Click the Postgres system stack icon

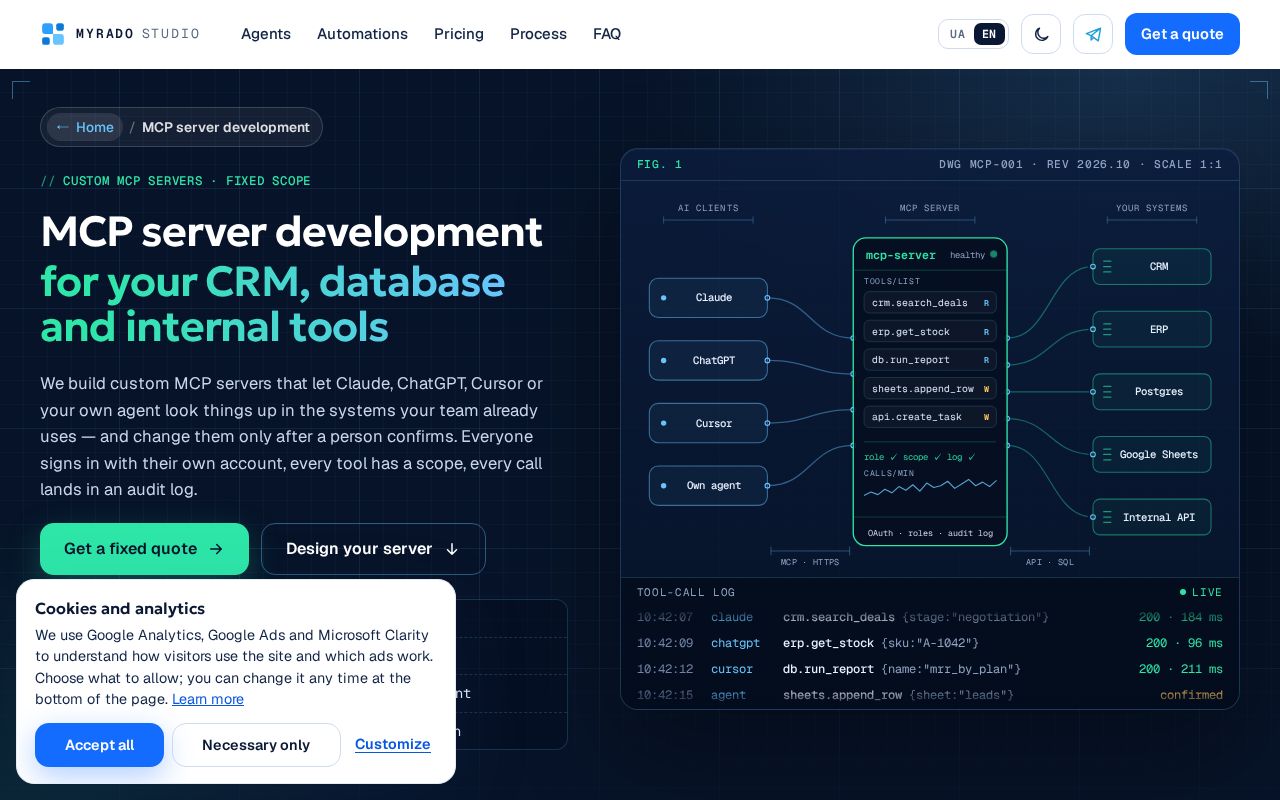point(1107,392)
